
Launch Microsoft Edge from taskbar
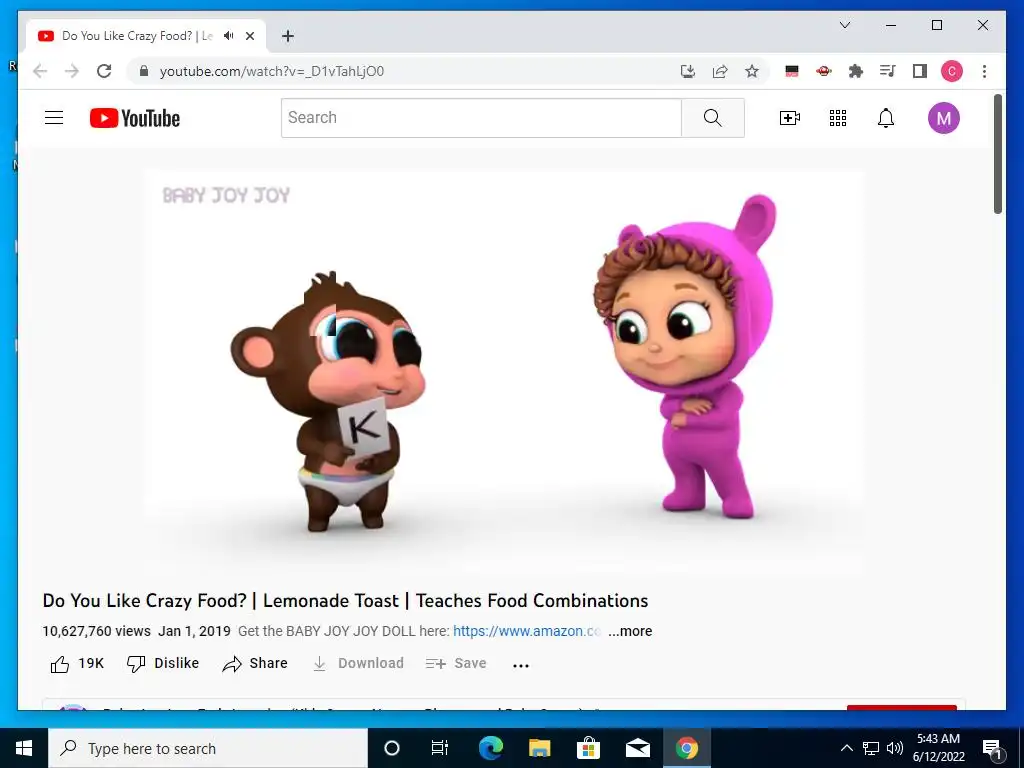pos(490,748)
